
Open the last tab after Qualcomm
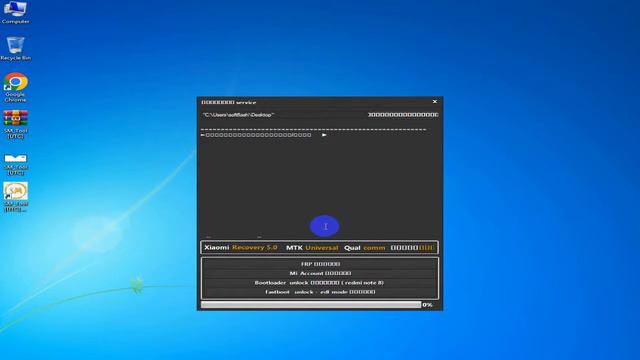[412, 248]
